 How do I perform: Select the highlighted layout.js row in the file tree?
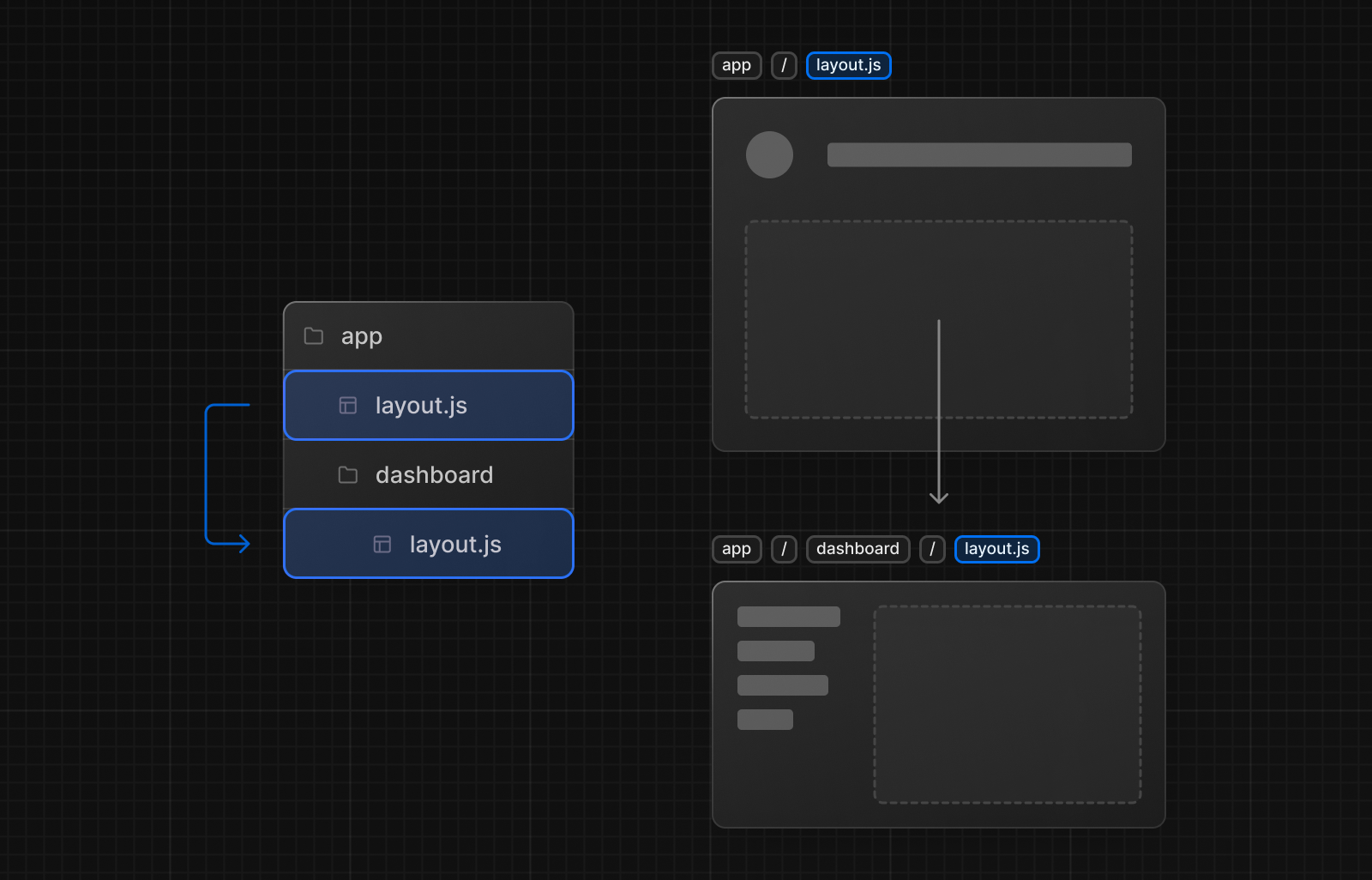[428, 405]
